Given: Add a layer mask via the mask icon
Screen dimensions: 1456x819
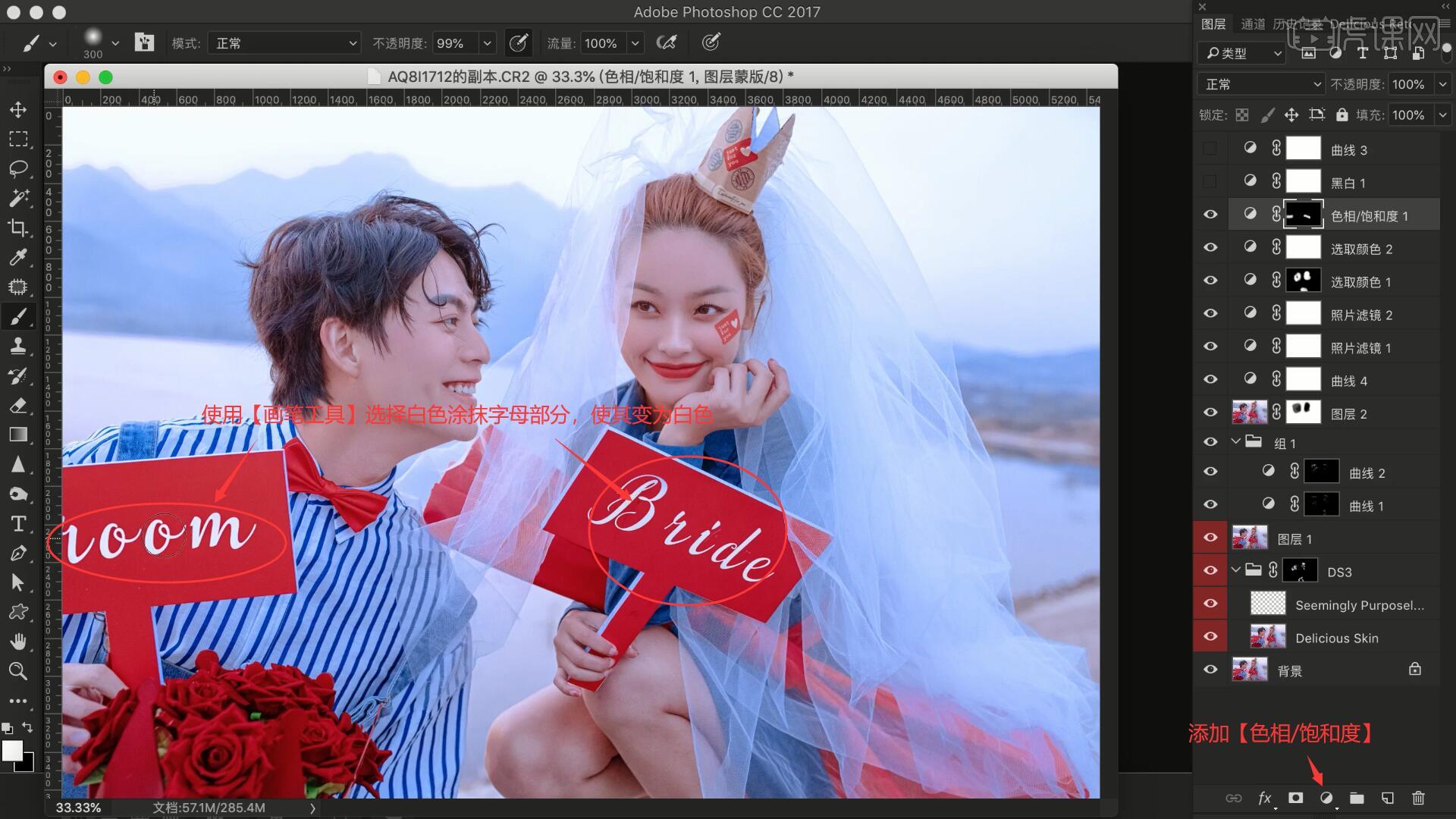Looking at the screenshot, I should [1295, 798].
